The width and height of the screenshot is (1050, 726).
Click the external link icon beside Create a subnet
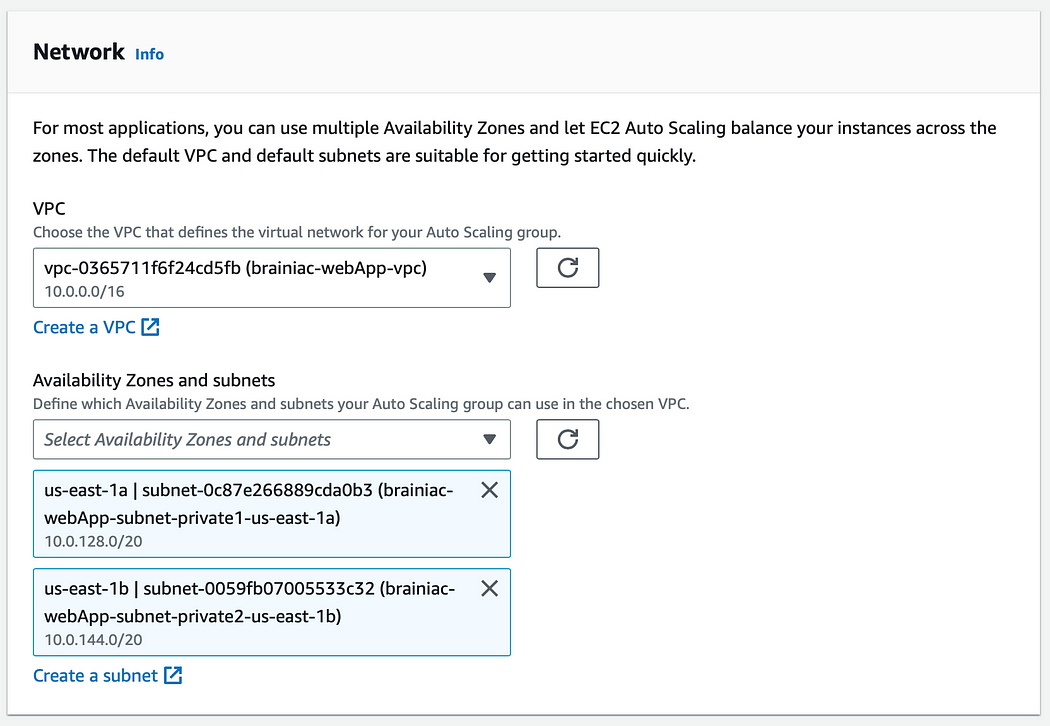click(173, 675)
